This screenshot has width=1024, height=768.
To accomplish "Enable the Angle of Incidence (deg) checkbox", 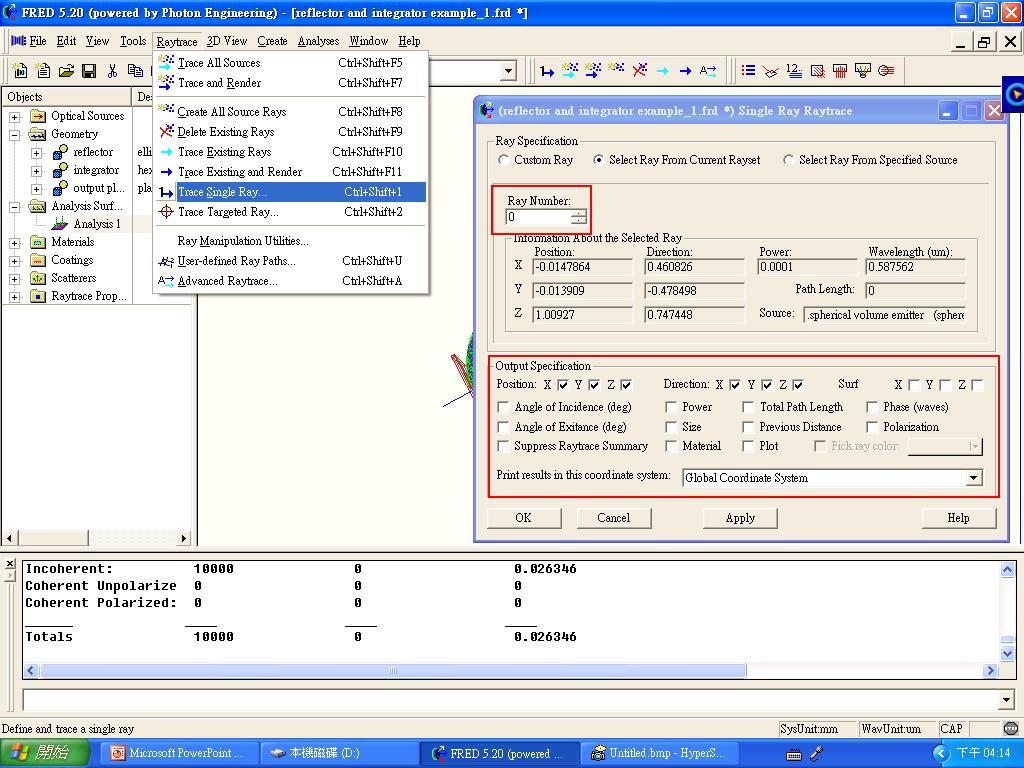I will pos(503,408).
